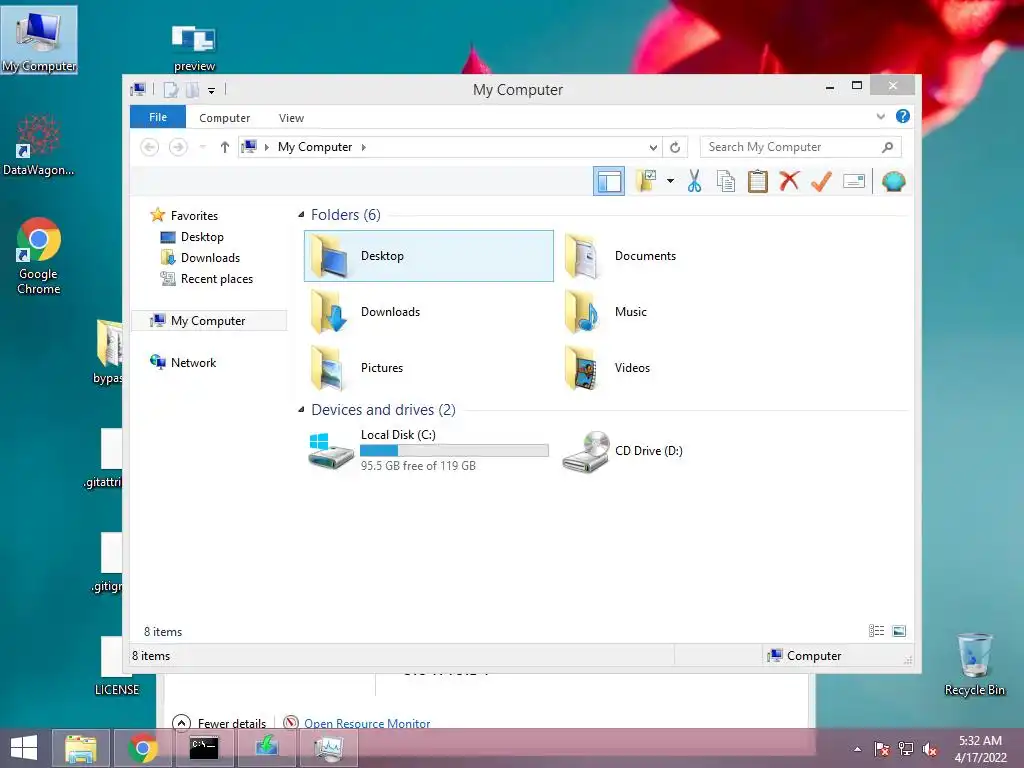This screenshot has height=768, width=1024.
Task: Click the Search My Computer field
Action: point(801,147)
